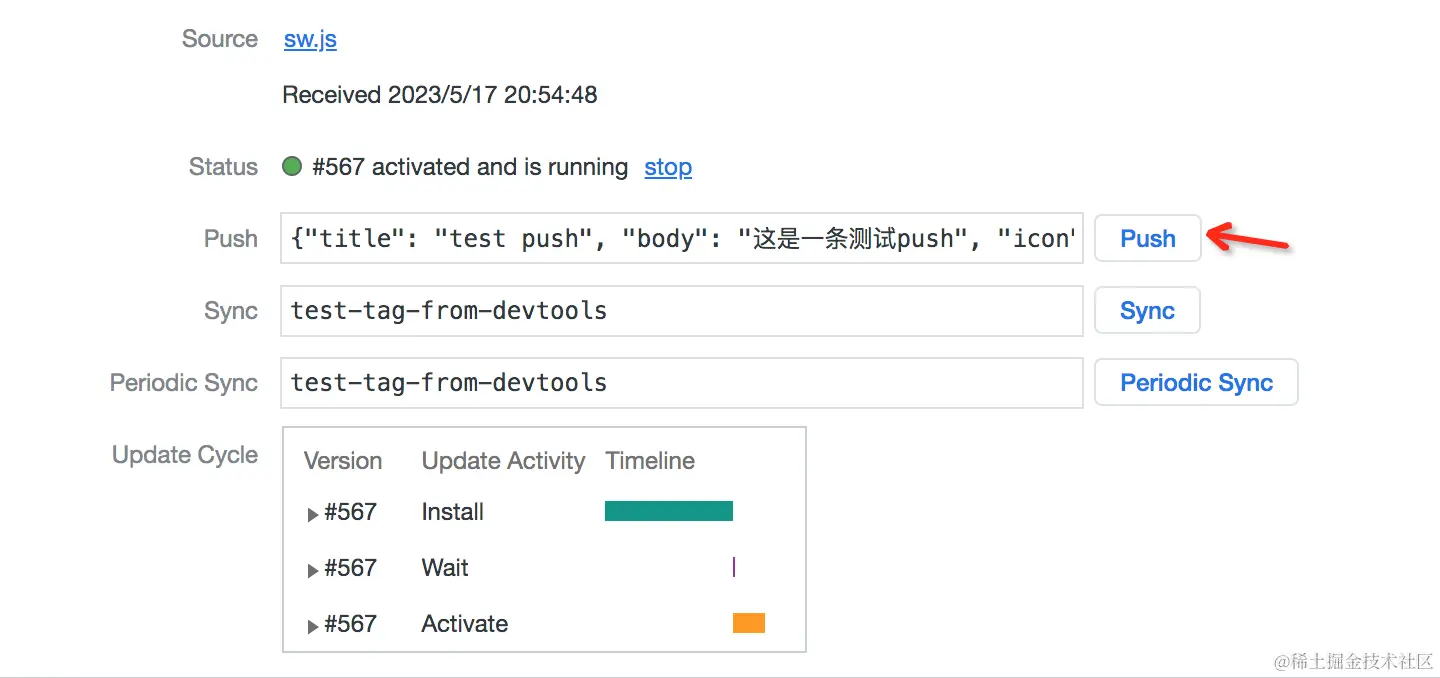Image resolution: width=1440 pixels, height=678 pixels.
Task: Click the Sync button
Action: tap(1147, 310)
